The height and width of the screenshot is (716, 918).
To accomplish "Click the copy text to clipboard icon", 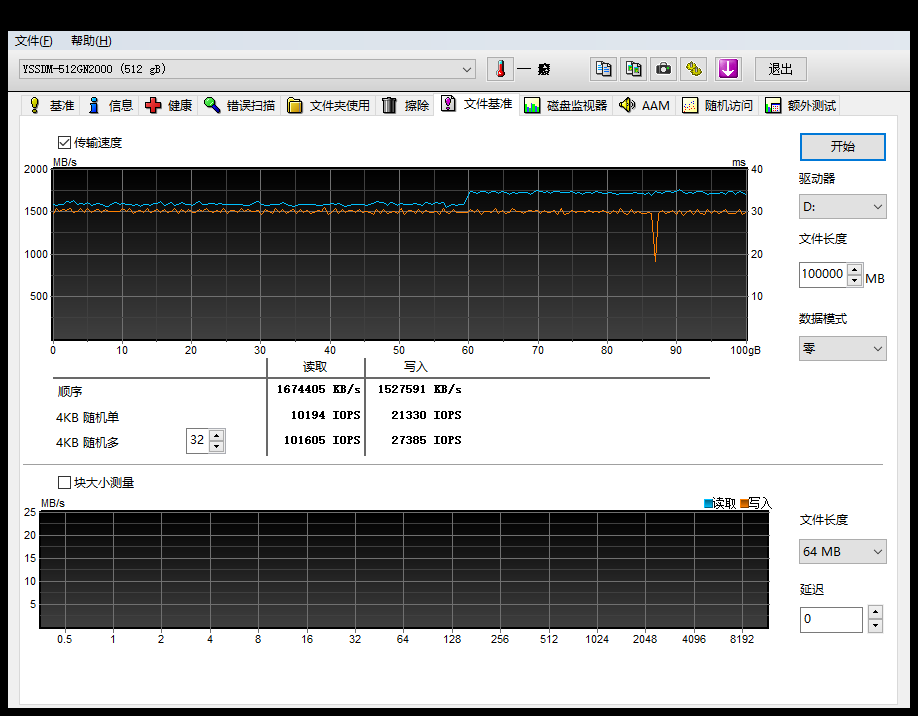I will [x=603, y=69].
